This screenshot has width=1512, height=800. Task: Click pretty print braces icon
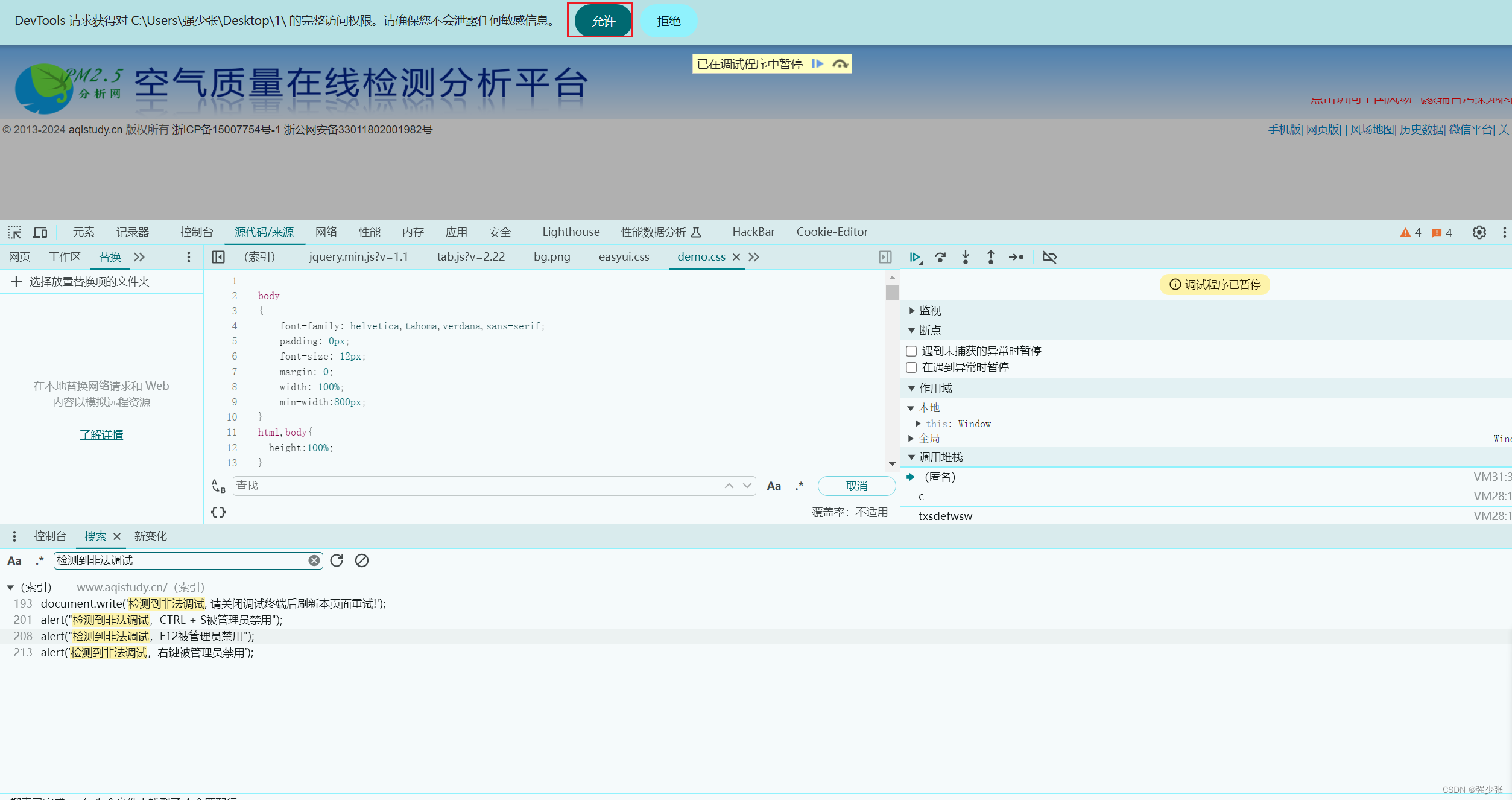point(218,512)
